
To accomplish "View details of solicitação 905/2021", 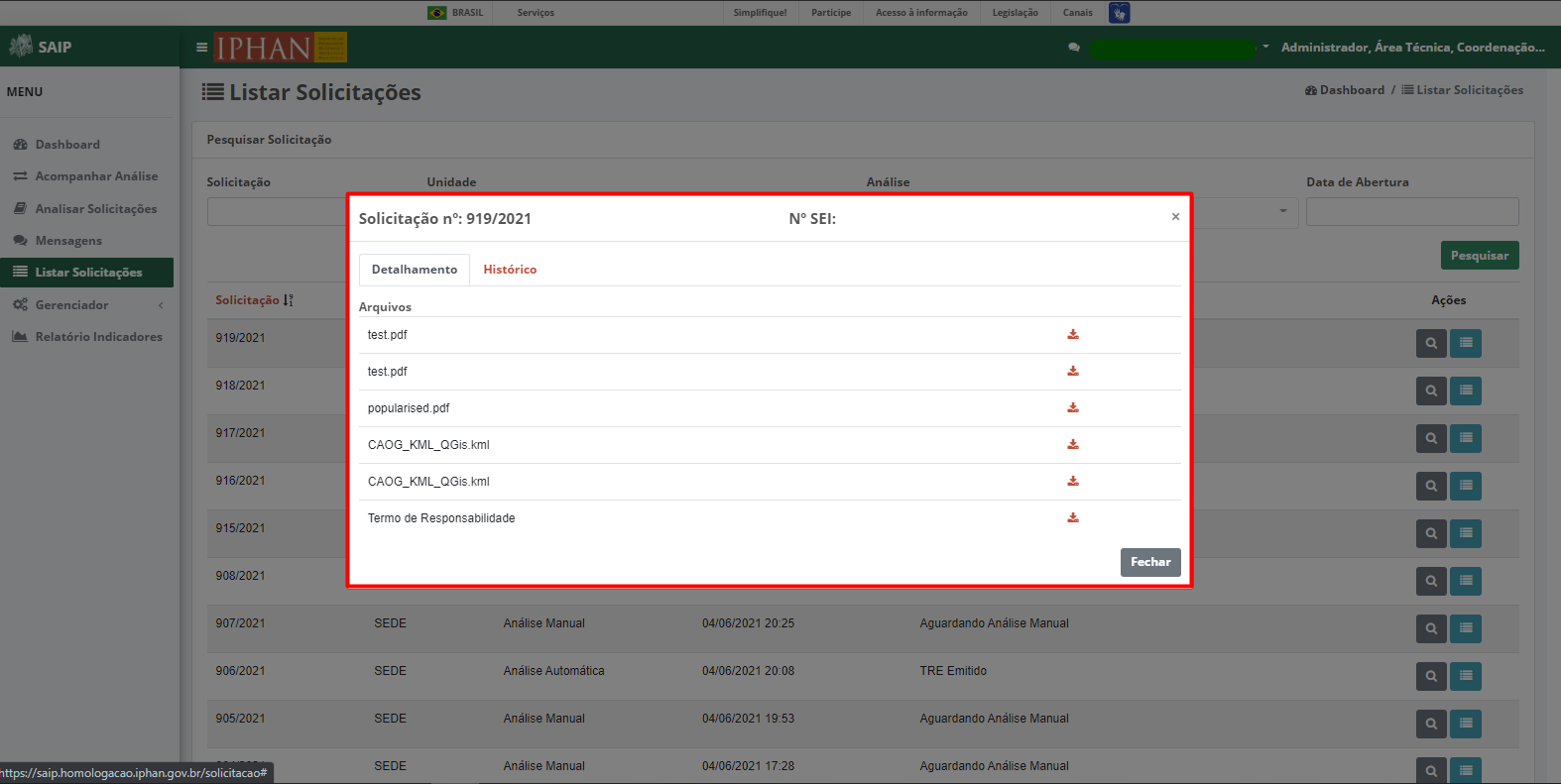I will point(1431,725).
